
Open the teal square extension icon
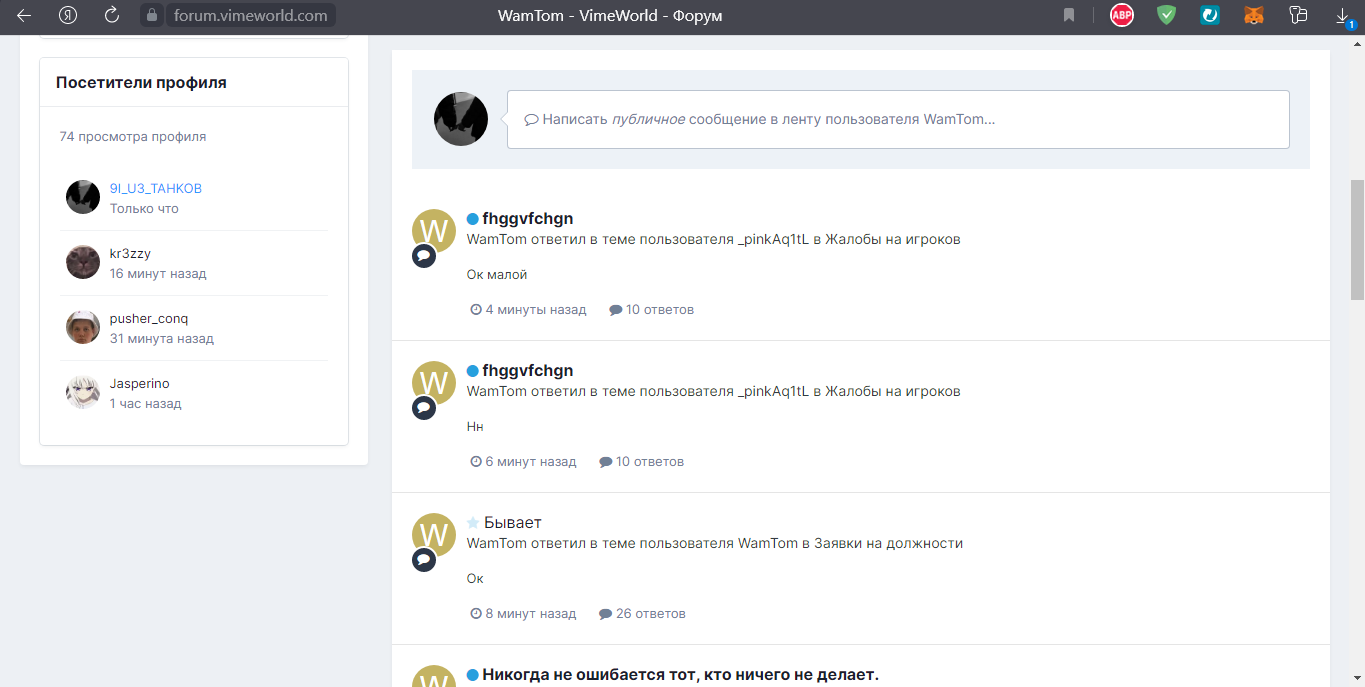click(x=1210, y=15)
